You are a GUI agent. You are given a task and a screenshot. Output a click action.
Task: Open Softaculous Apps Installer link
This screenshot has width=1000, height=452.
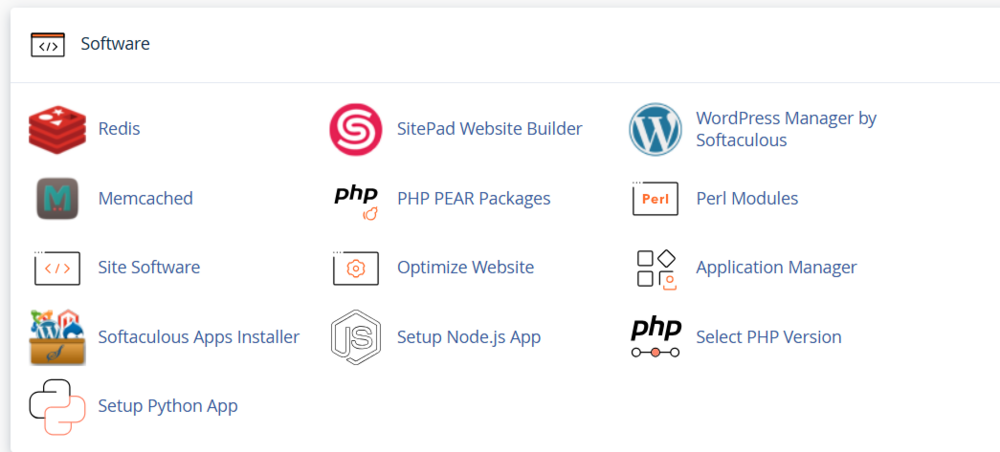coord(198,337)
